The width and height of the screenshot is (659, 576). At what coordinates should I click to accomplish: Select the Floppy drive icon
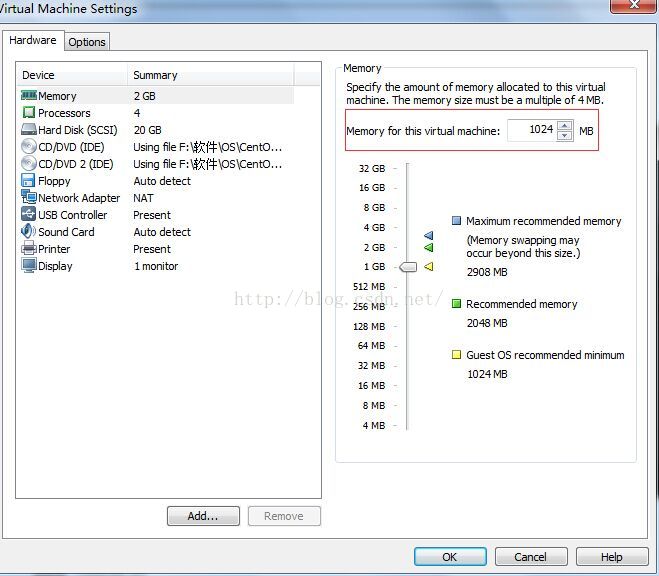coord(29,181)
